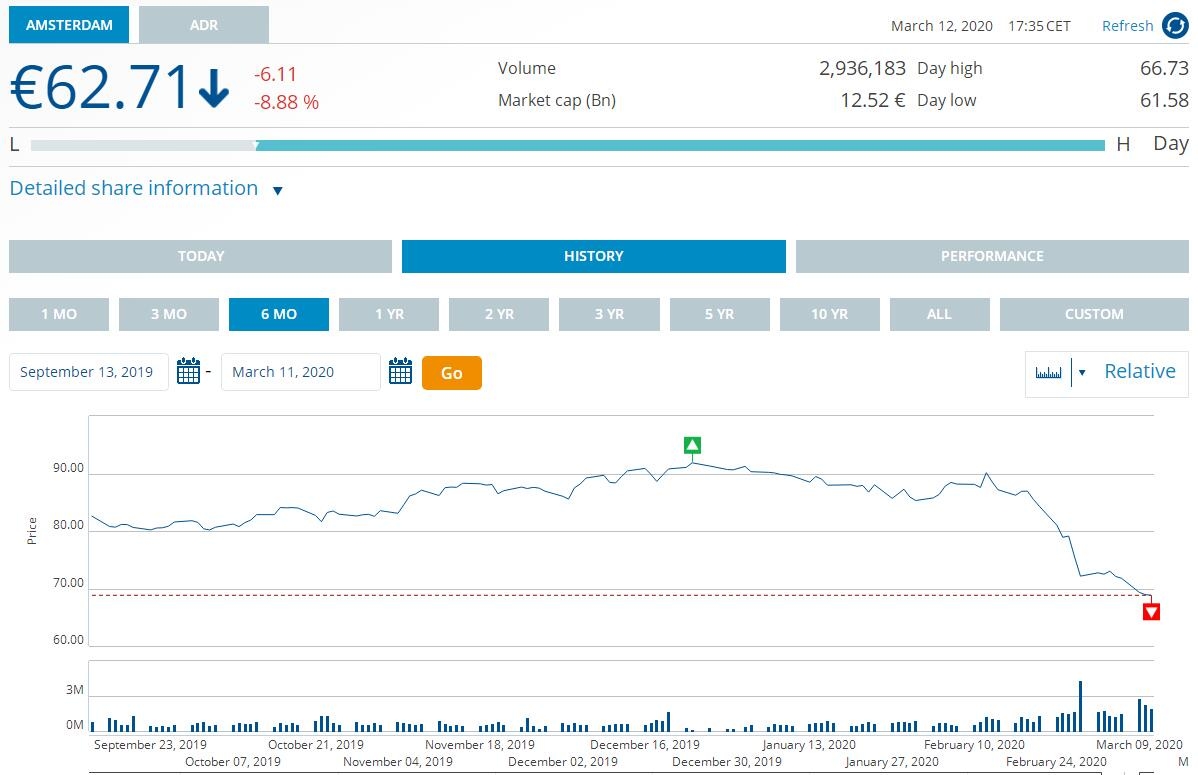Select the 1 MO time range
The width and height of the screenshot is (1198, 775).
coord(59,314)
